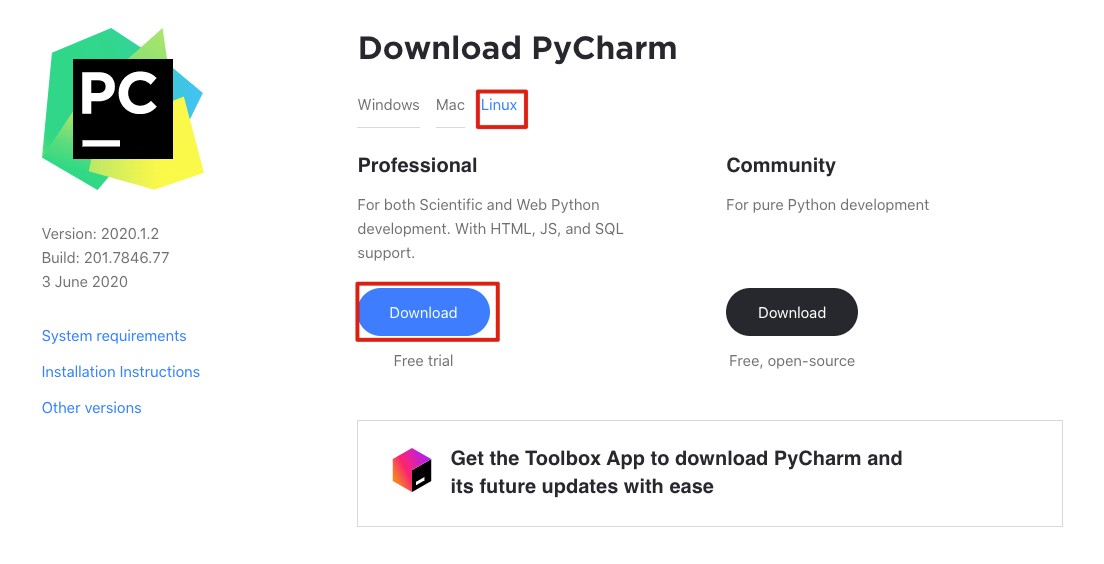This screenshot has width=1104, height=564.
Task: Download the Professional edition
Action: (424, 312)
